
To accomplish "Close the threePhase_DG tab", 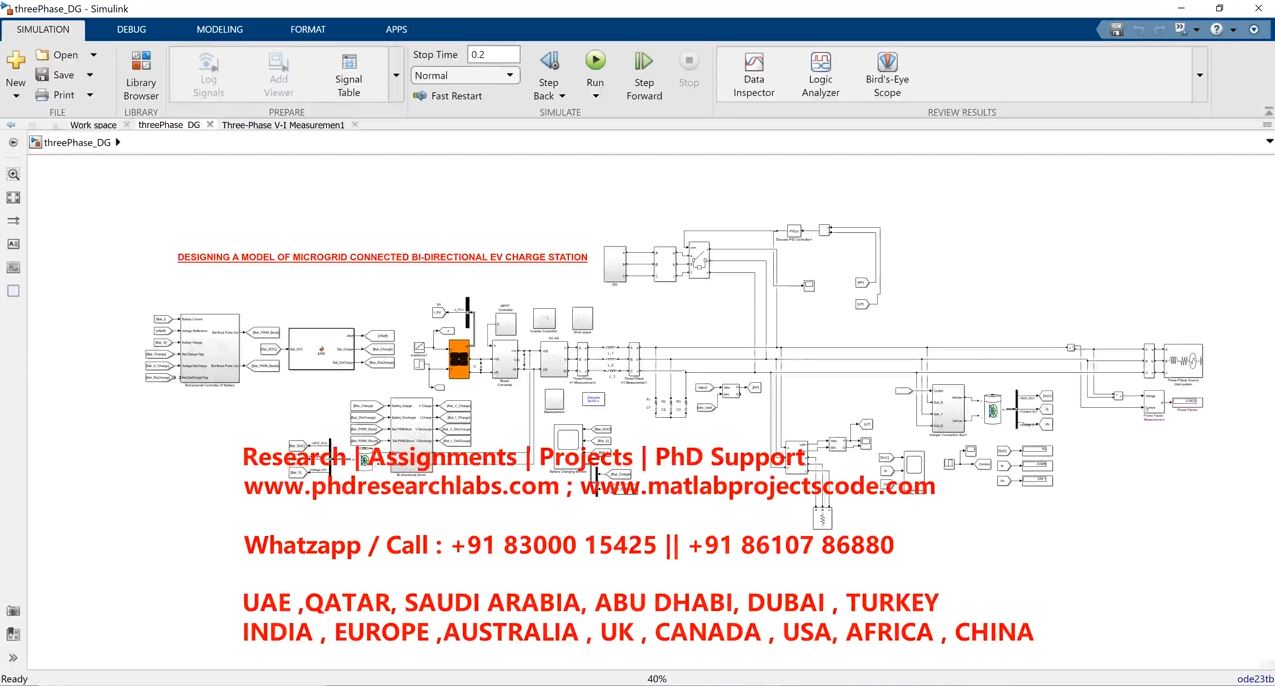I will 208,125.
